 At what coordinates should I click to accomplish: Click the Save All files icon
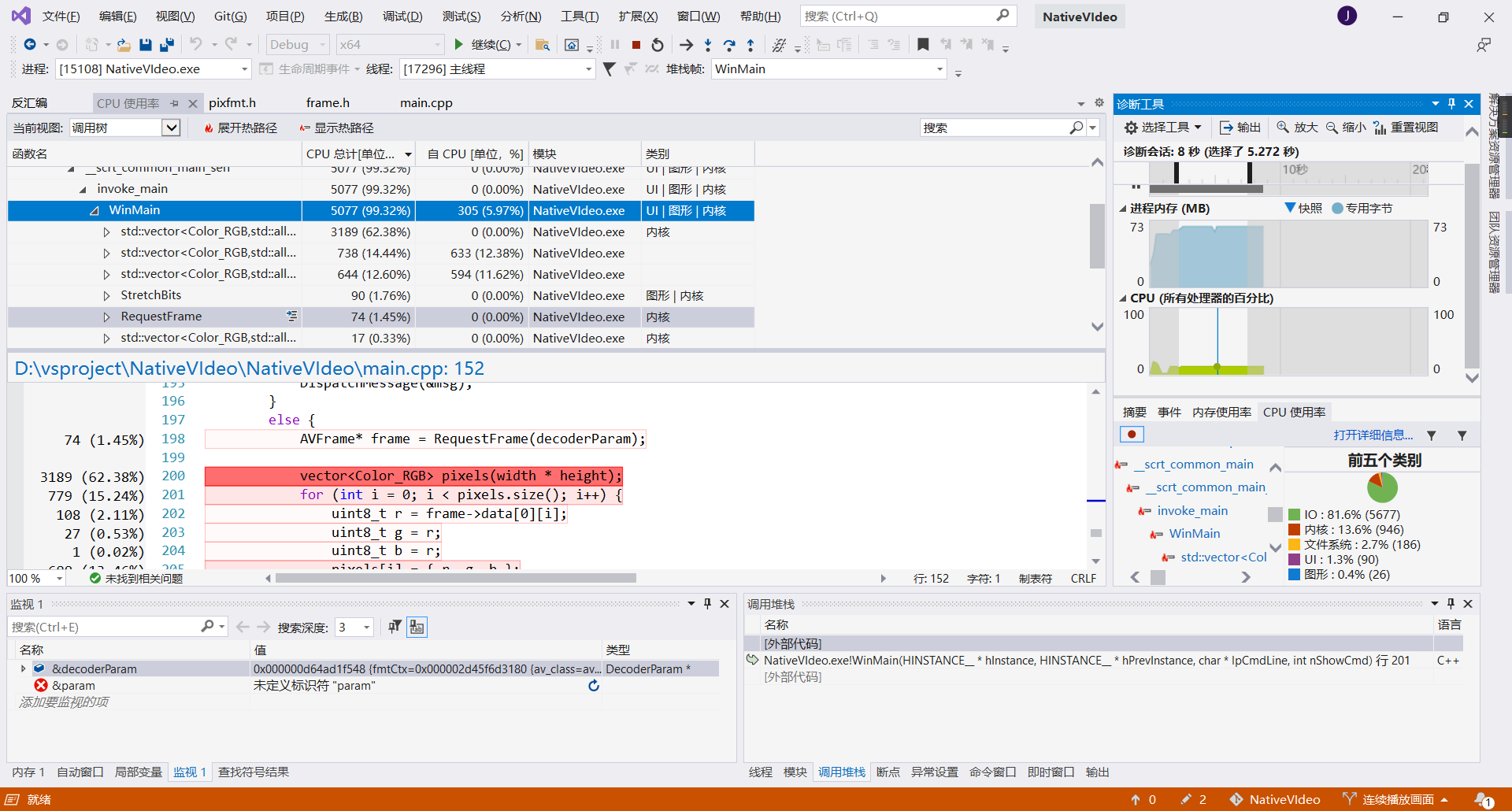tap(167, 45)
